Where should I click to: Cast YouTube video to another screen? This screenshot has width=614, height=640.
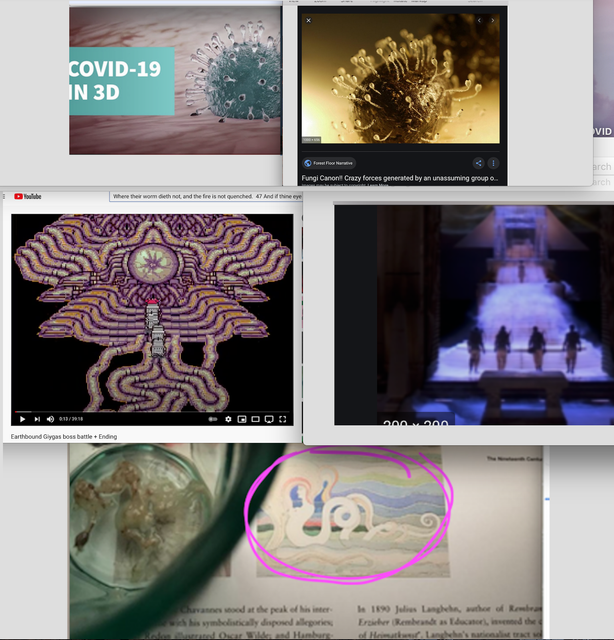[269, 419]
